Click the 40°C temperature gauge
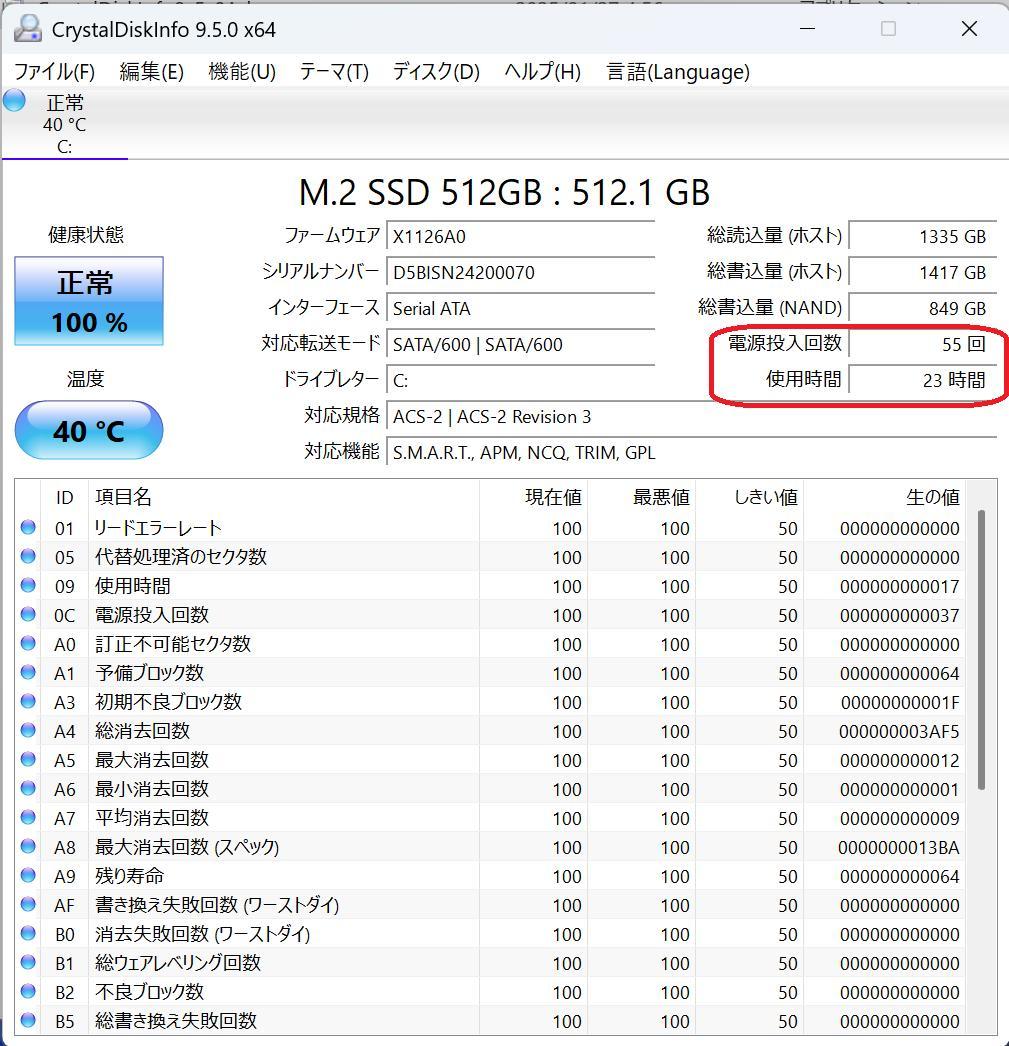The width and height of the screenshot is (1009, 1046). tap(87, 430)
